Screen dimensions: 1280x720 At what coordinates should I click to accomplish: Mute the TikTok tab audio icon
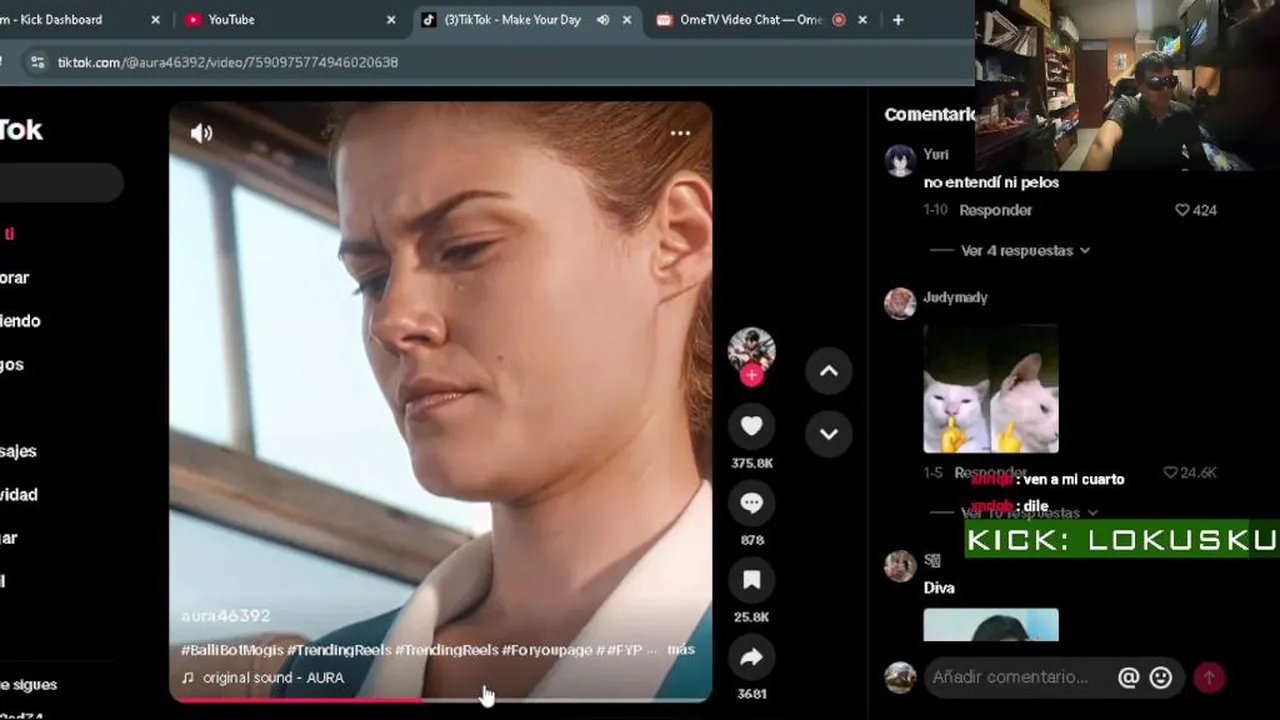pyautogui.click(x=603, y=19)
